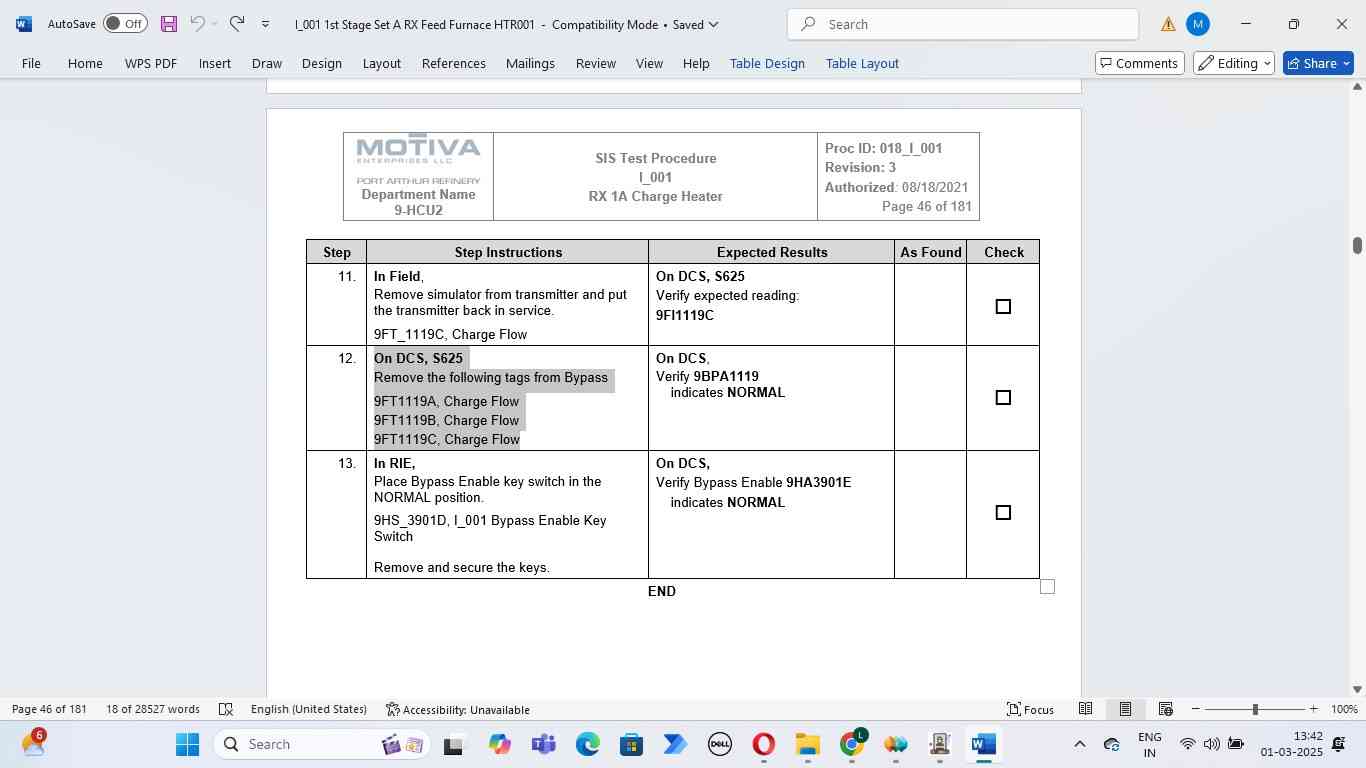Click the scroll down arrow of document scrollbar
The image size is (1366, 768).
click(x=1357, y=689)
